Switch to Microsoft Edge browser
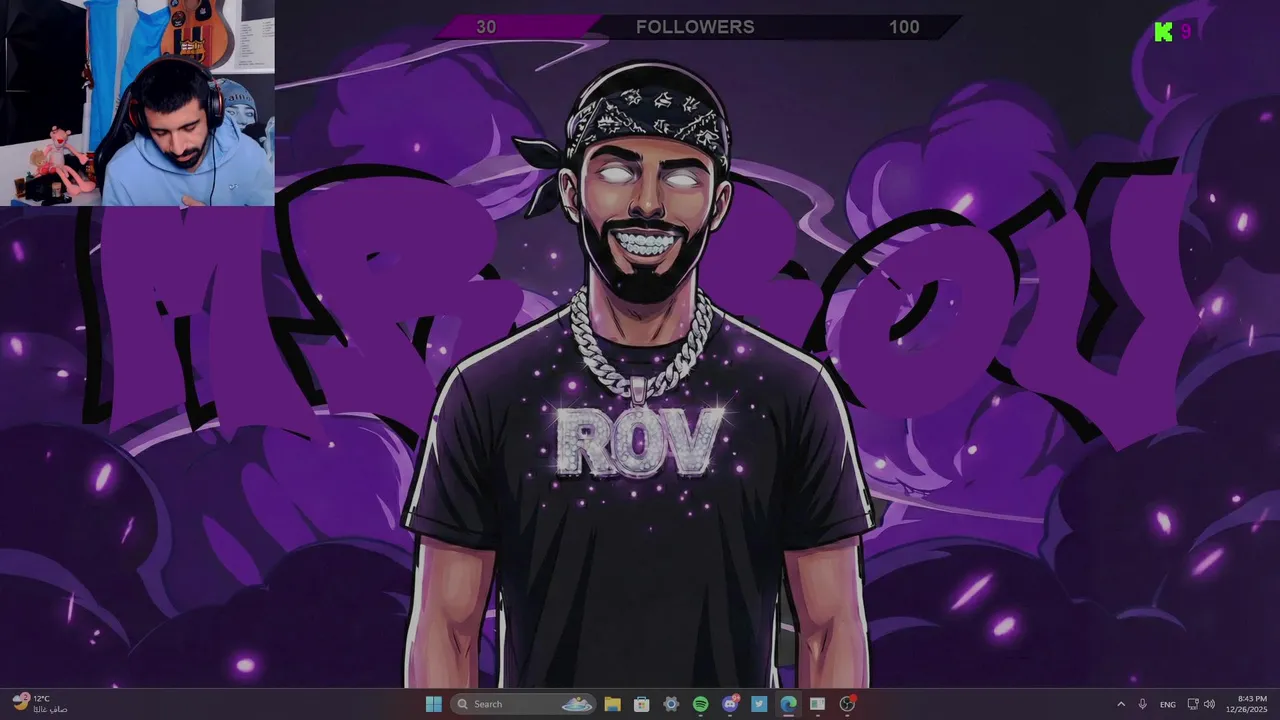1280x720 pixels. pos(788,704)
